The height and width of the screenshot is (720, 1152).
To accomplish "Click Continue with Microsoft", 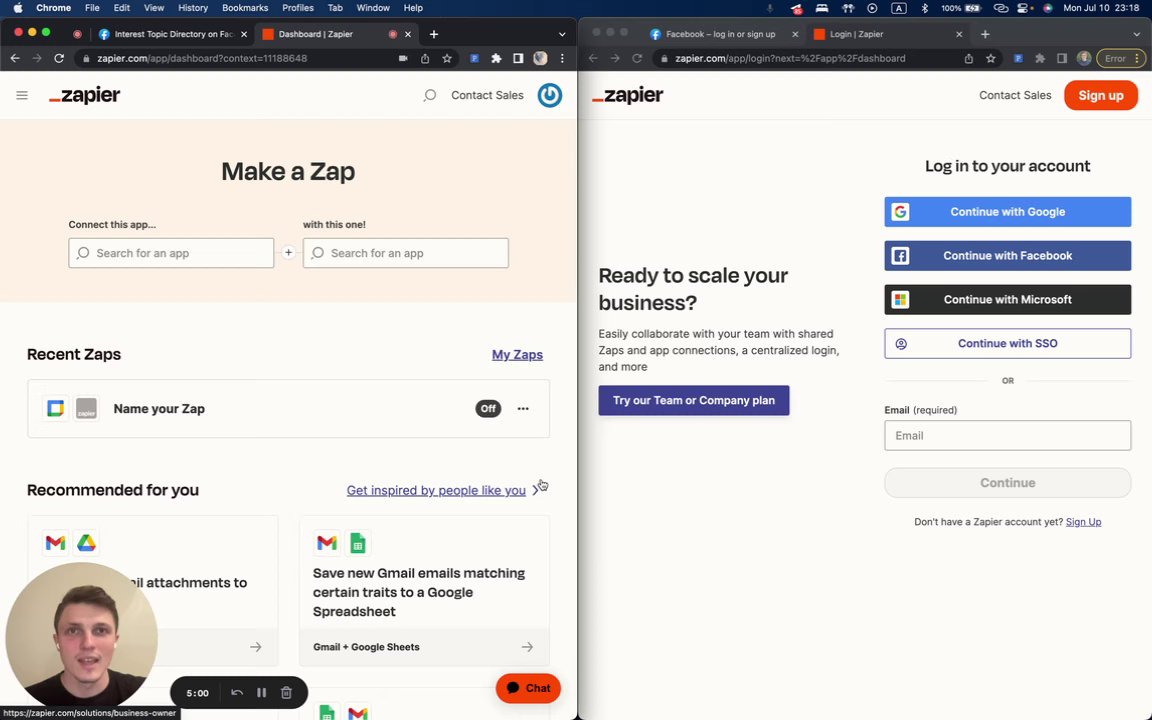I will click(1007, 300).
